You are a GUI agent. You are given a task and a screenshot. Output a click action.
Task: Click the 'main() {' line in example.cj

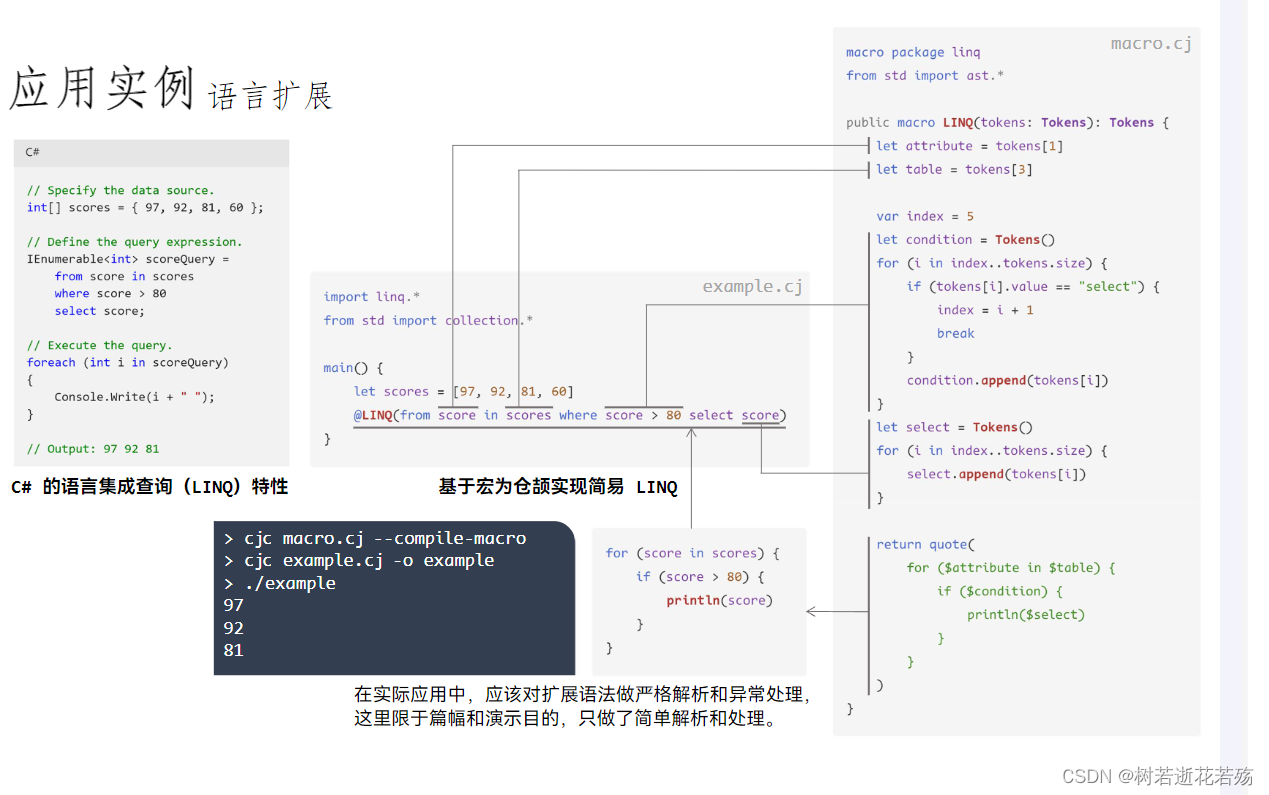click(353, 368)
